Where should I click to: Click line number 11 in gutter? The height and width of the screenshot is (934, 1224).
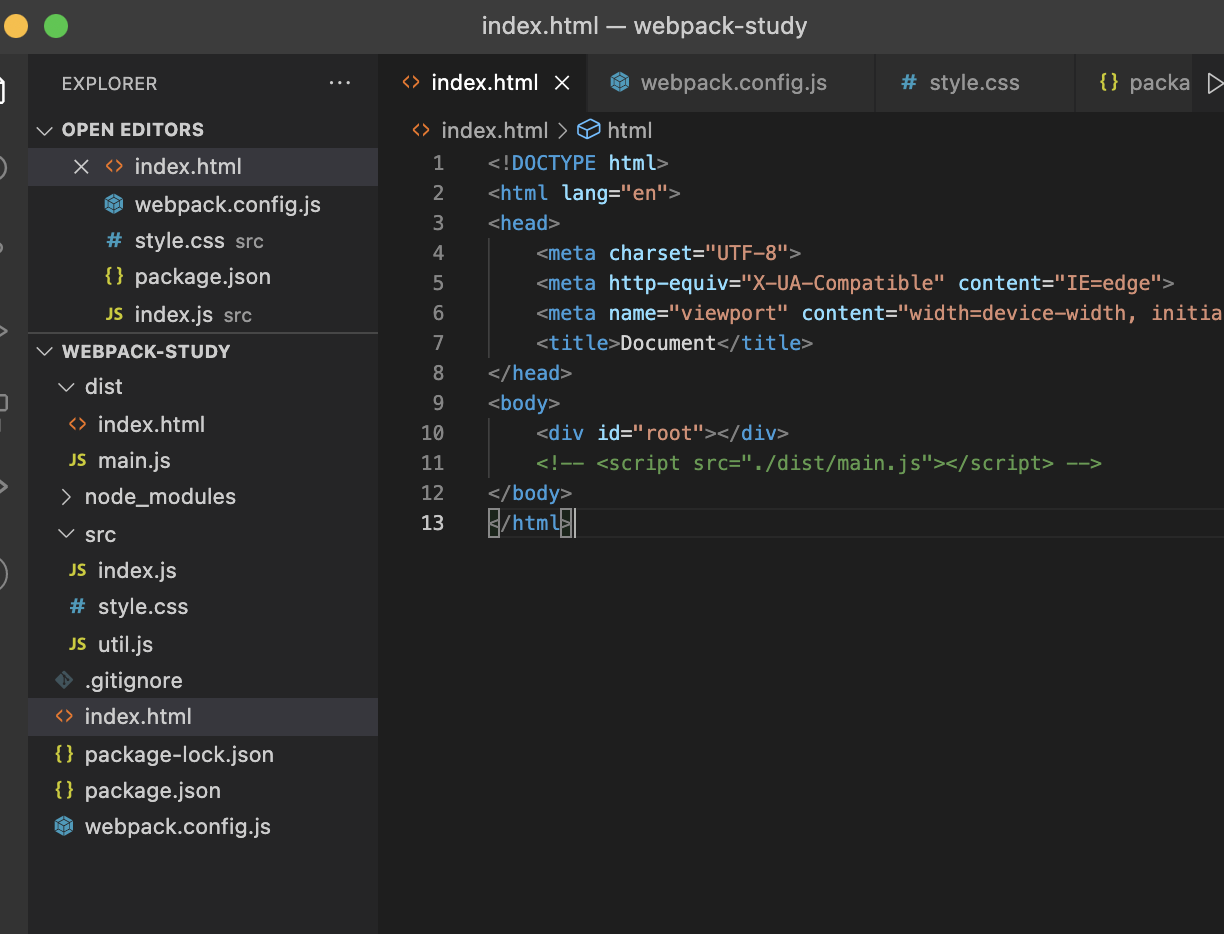(432, 463)
